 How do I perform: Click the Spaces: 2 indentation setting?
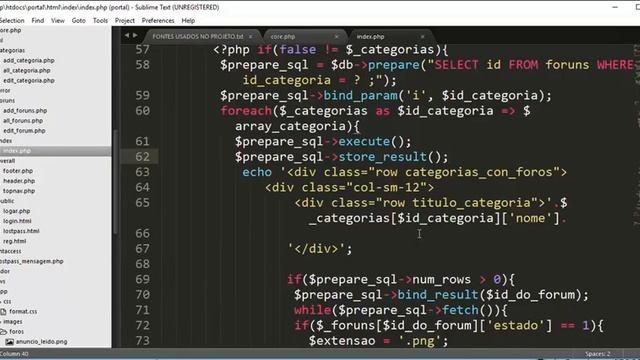[x=597, y=353]
